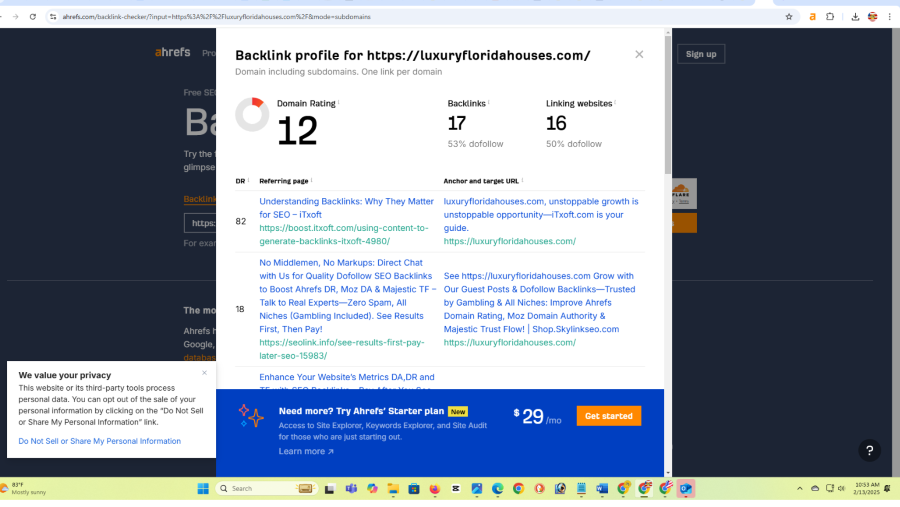Image resolution: width=900 pixels, height=507 pixels.
Task: Close the backlink profile dialog
Action: pyautogui.click(x=639, y=55)
